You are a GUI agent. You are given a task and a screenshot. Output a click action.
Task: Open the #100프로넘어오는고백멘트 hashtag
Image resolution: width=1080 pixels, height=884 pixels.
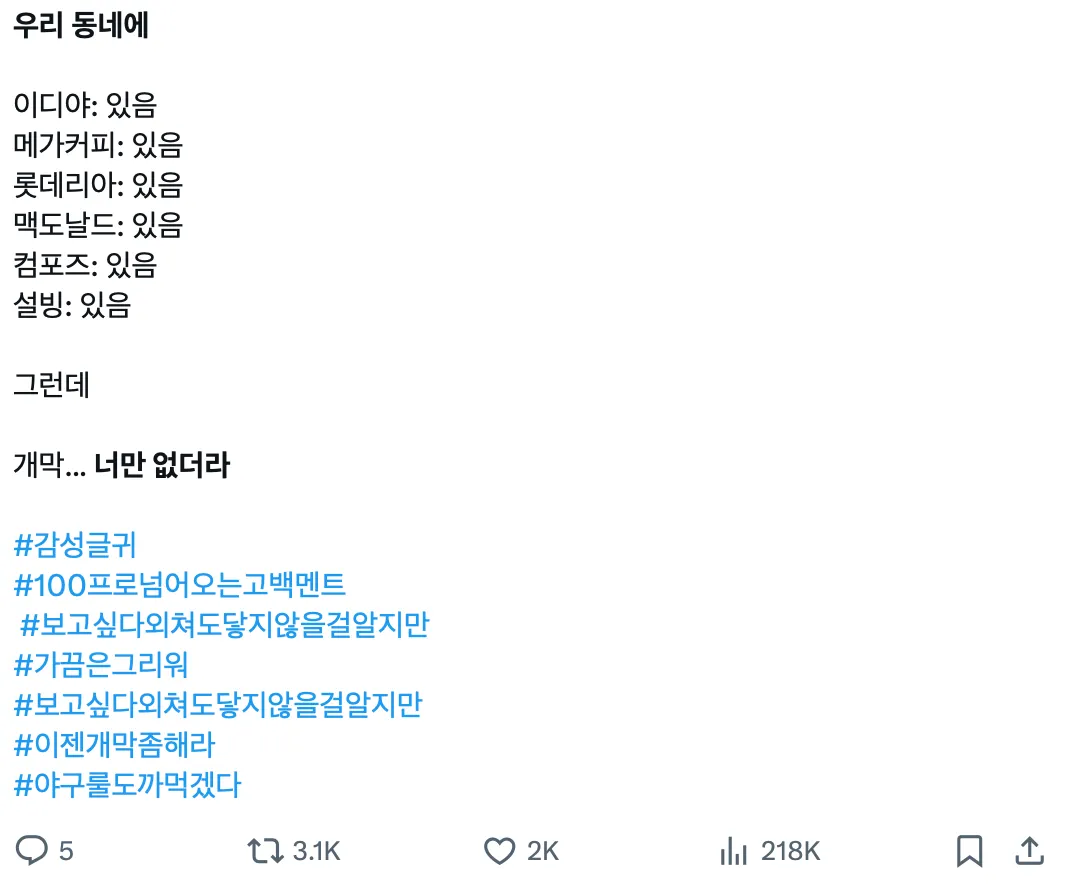point(182,586)
